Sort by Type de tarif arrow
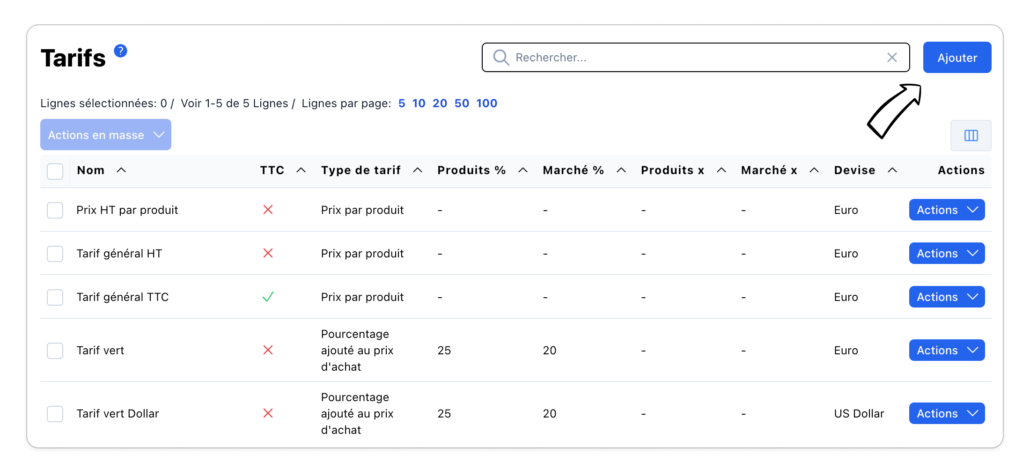The height and width of the screenshot is (476, 1030). coord(417,171)
